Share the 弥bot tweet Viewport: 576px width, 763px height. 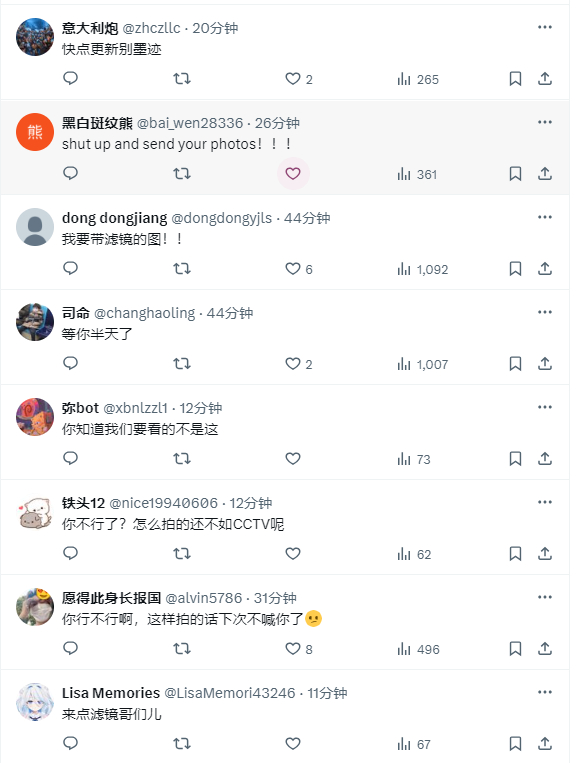pyautogui.click(x=545, y=458)
